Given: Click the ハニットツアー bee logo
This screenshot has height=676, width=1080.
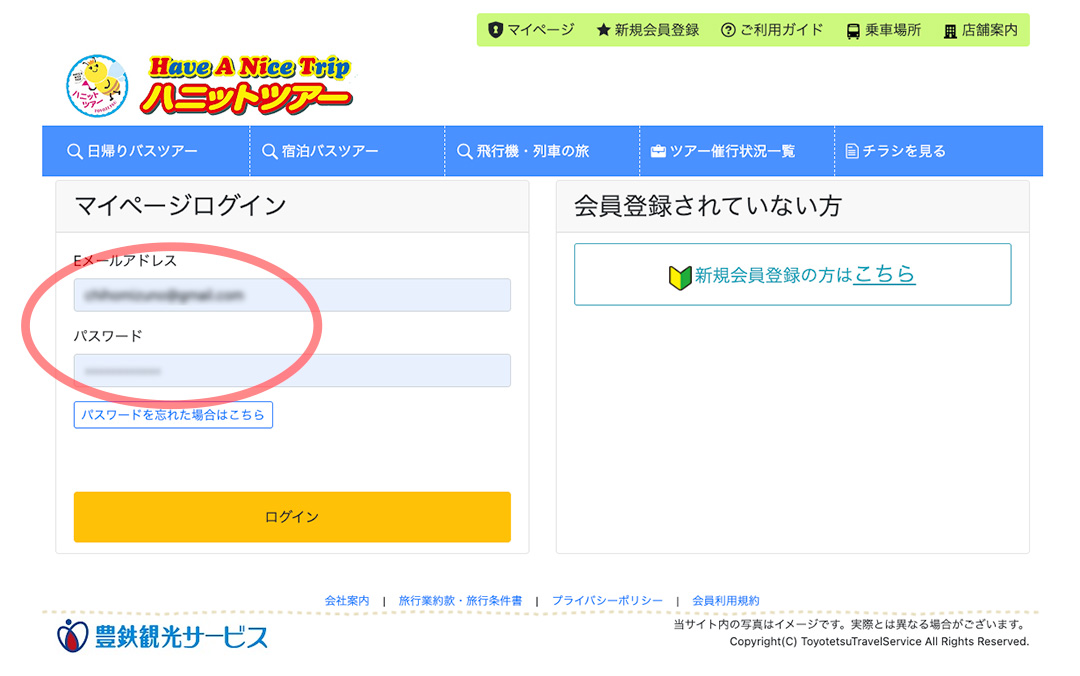Looking at the screenshot, I should [97, 85].
